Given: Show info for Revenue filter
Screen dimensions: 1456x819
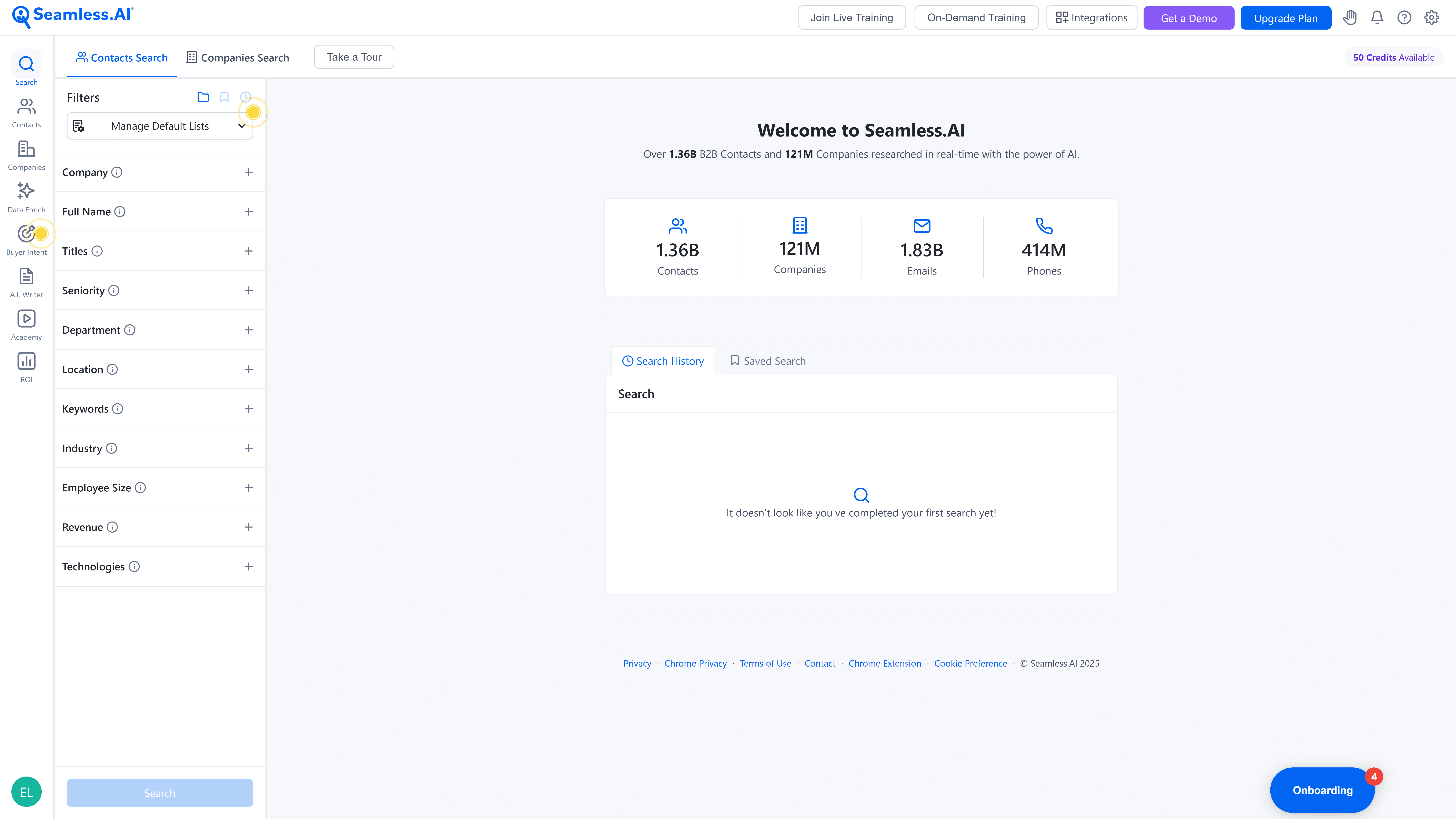Looking at the screenshot, I should click(x=112, y=527).
